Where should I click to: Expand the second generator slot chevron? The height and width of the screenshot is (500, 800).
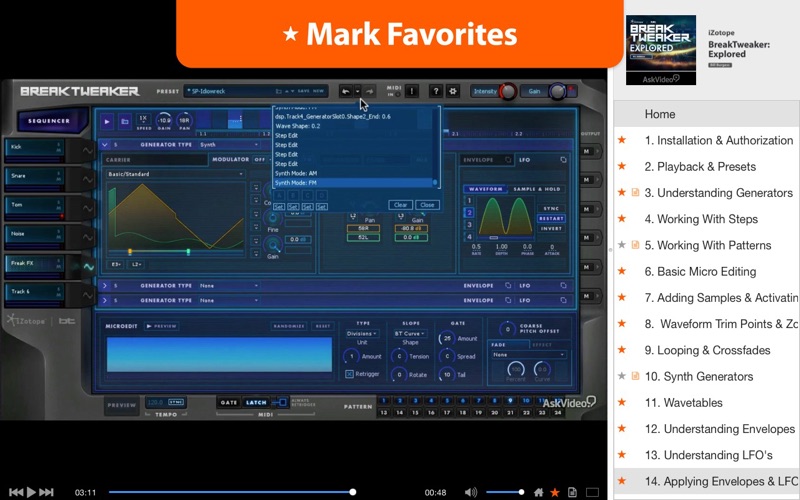[x=105, y=286]
